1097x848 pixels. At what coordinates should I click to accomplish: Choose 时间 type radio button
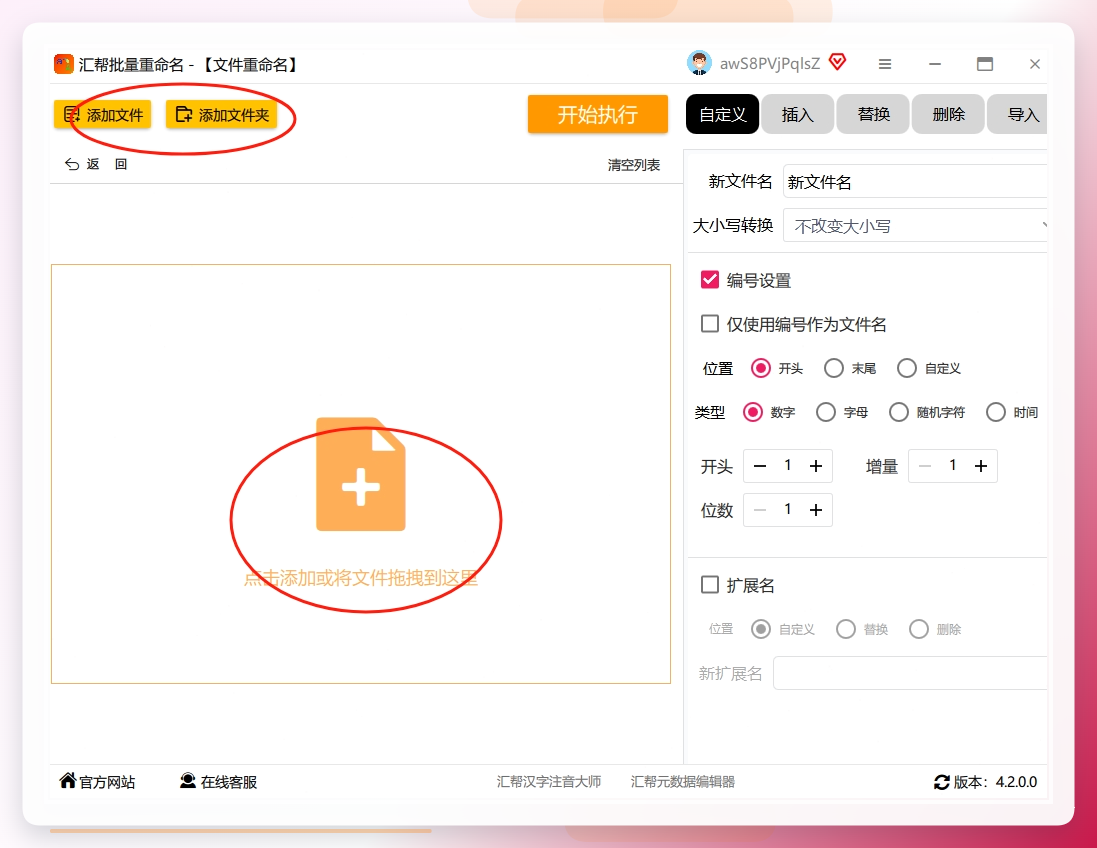(996, 412)
